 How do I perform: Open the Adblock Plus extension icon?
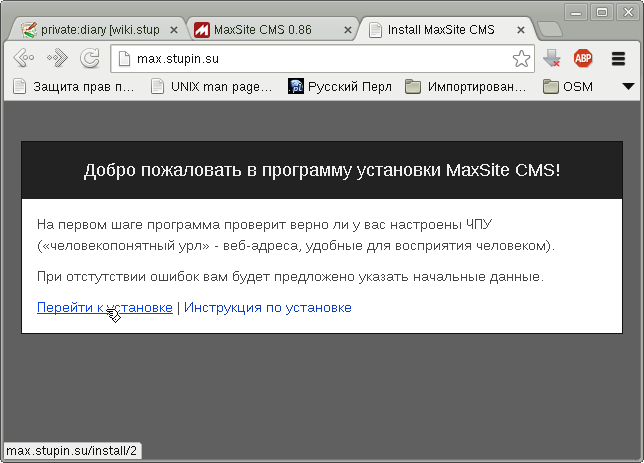point(583,58)
